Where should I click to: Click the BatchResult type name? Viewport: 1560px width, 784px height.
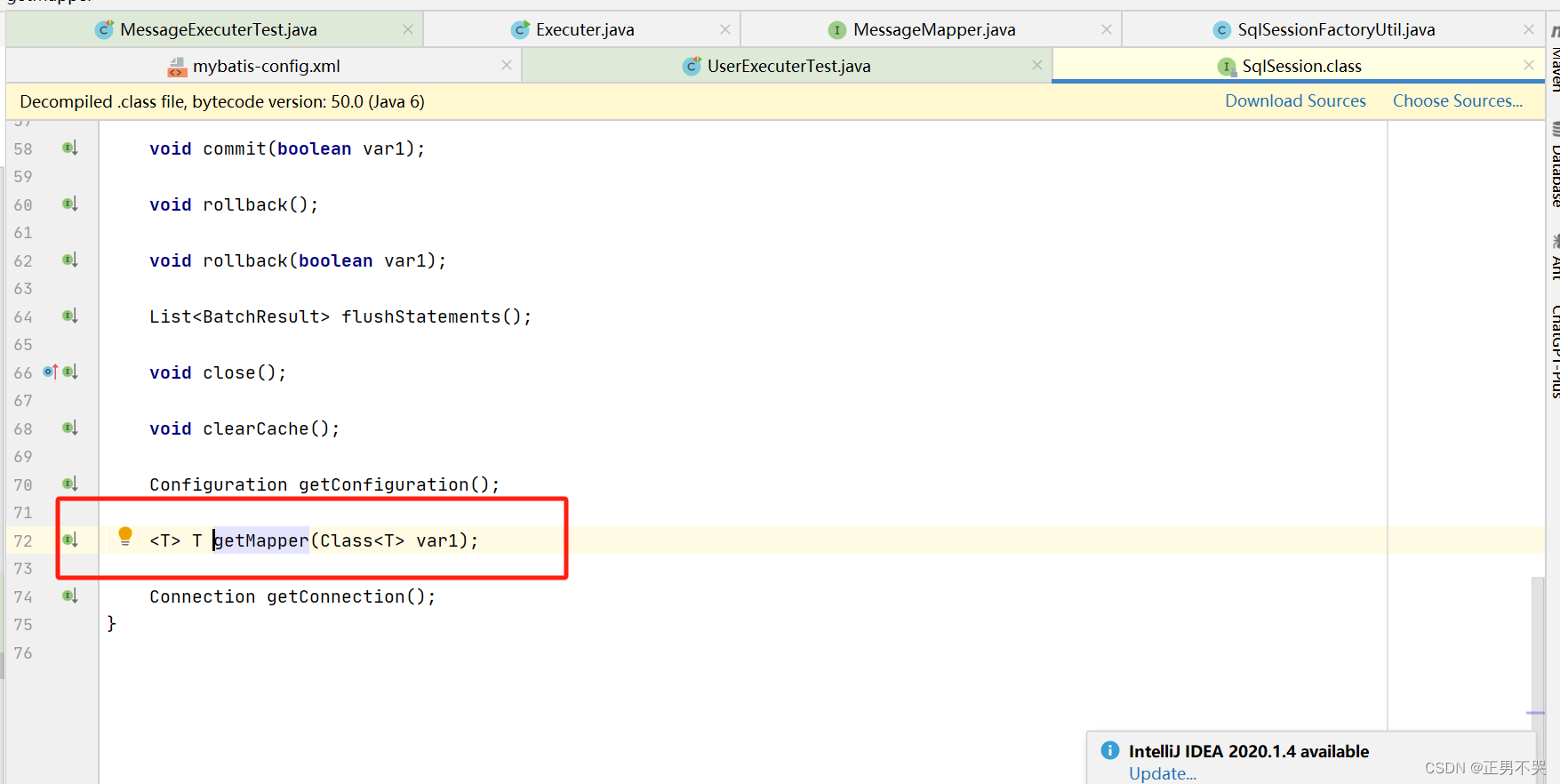point(261,316)
